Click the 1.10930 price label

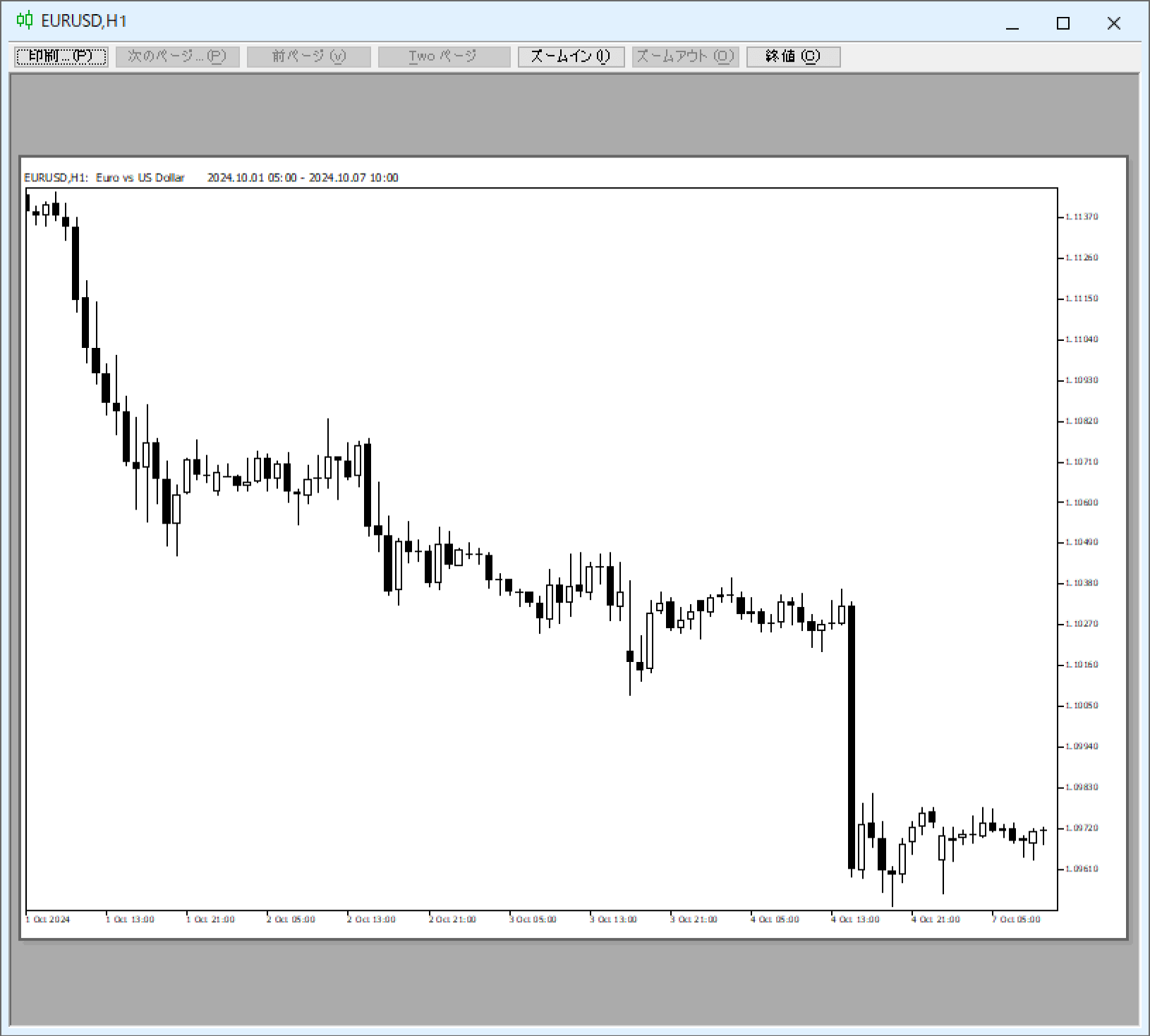click(1082, 380)
